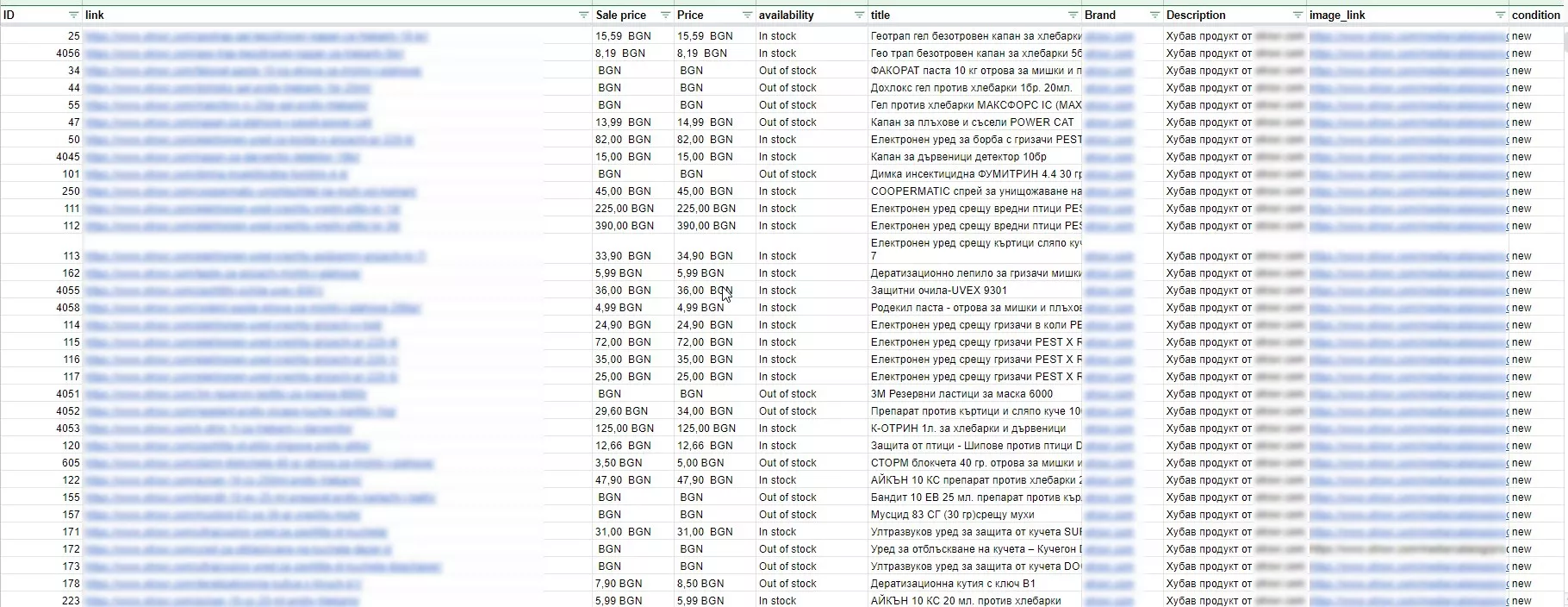
Task: Select the availability header label
Action: click(x=786, y=16)
